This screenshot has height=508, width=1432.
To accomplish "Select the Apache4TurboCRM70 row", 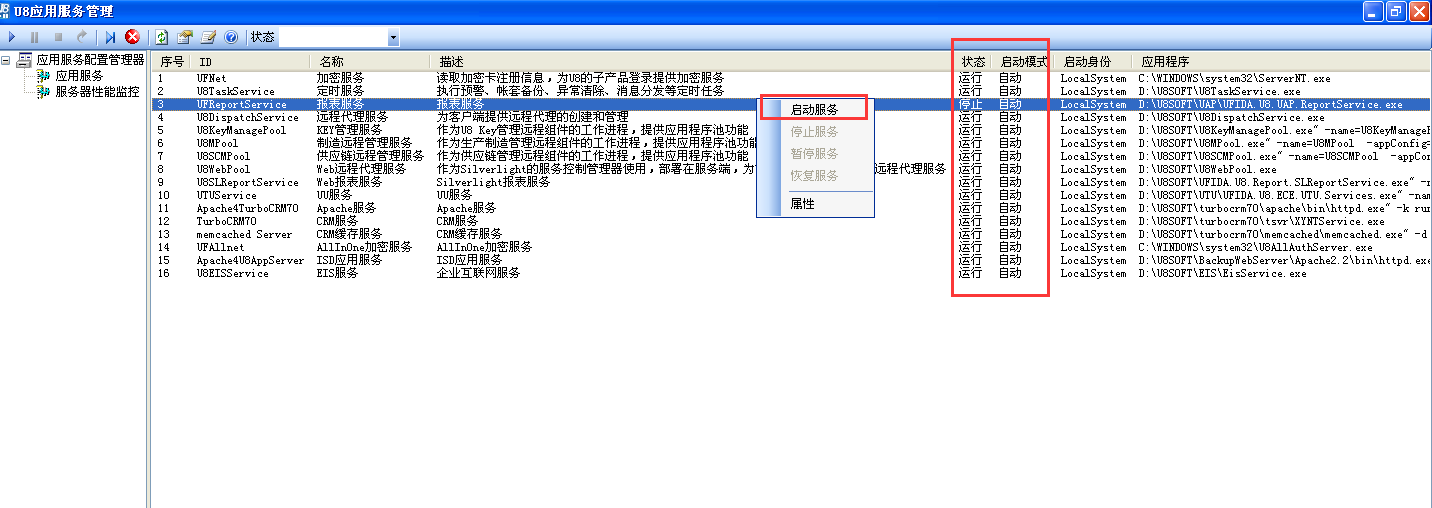I will [792, 208].
